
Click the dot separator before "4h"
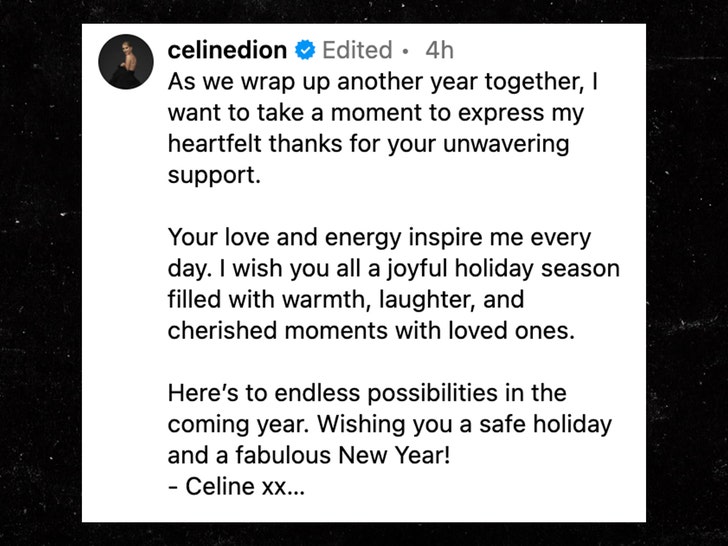[405, 51]
